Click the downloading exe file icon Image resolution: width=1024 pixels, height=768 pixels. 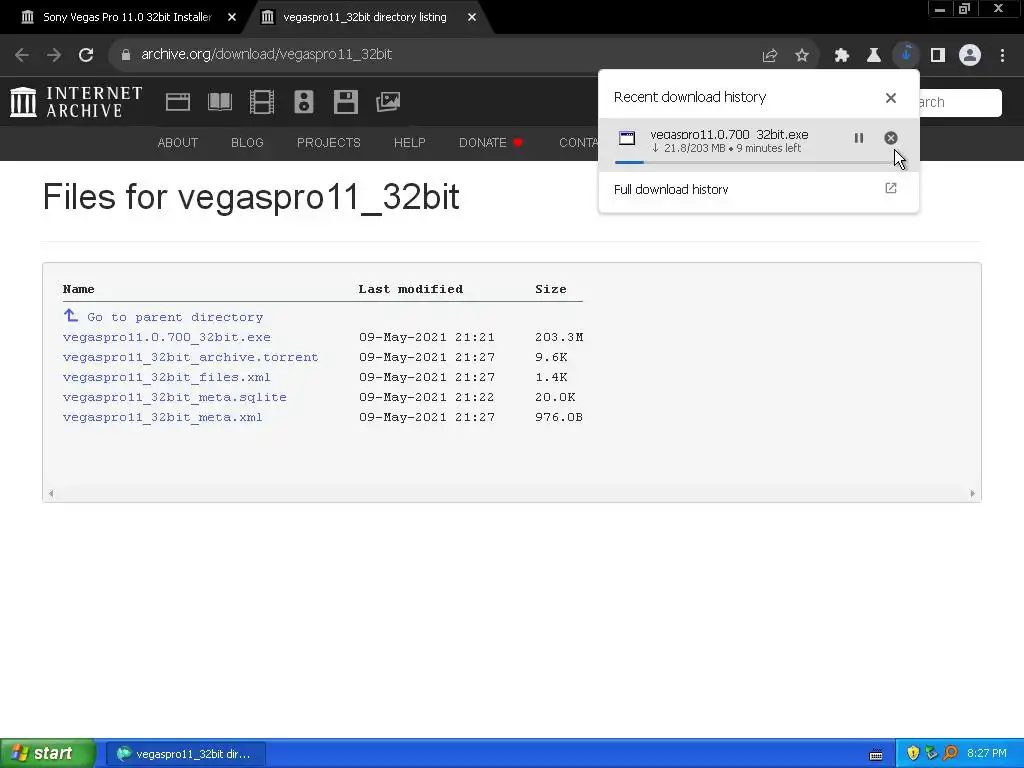627,138
